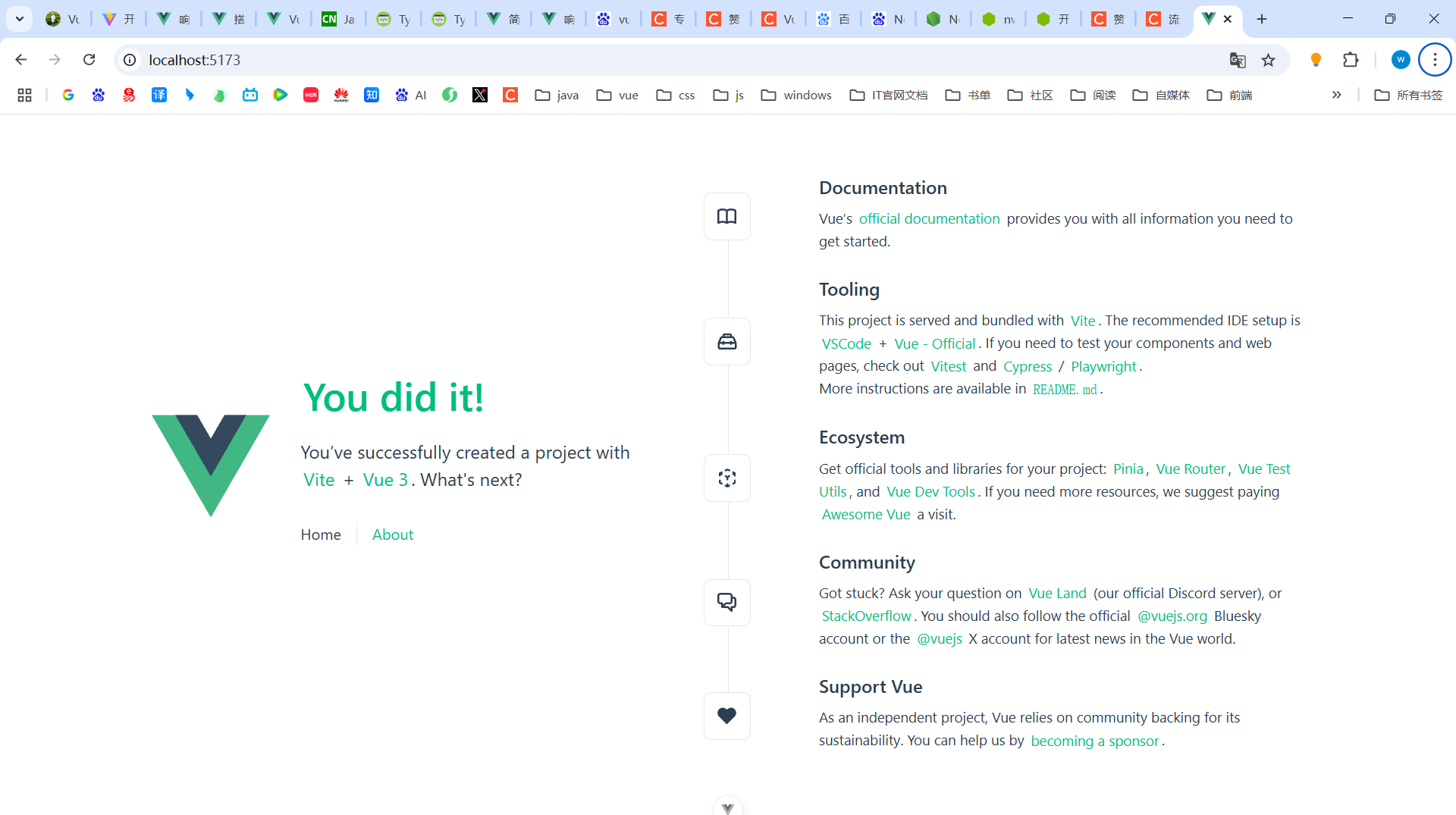1456x815 pixels.
Task: Open Chrome's three-dot menu
Action: click(1435, 60)
